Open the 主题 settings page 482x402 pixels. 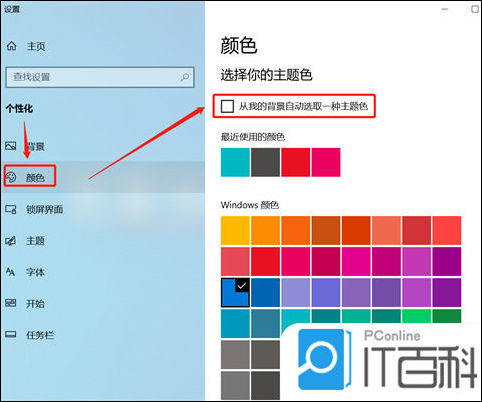(x=35, y=241)
